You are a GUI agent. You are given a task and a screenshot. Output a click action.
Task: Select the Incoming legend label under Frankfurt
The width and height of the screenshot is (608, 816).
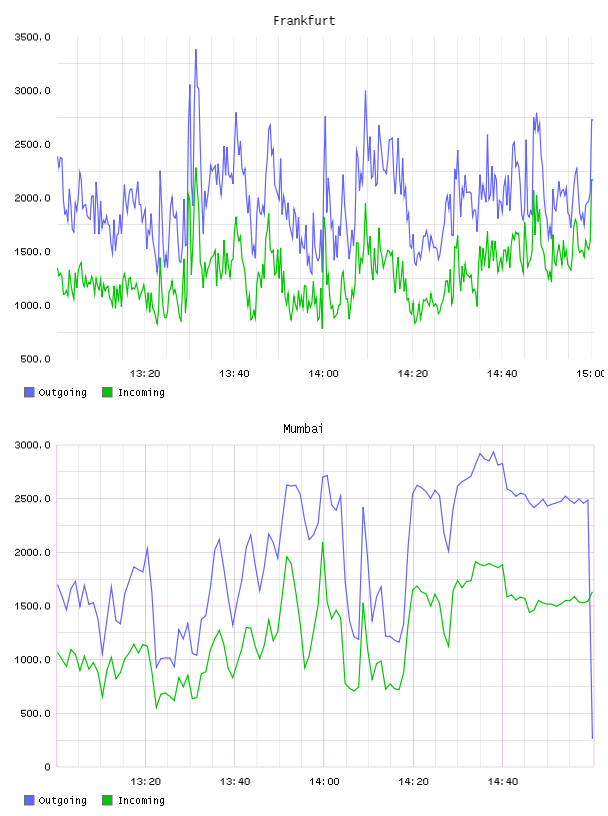click(x=141, y=393)
